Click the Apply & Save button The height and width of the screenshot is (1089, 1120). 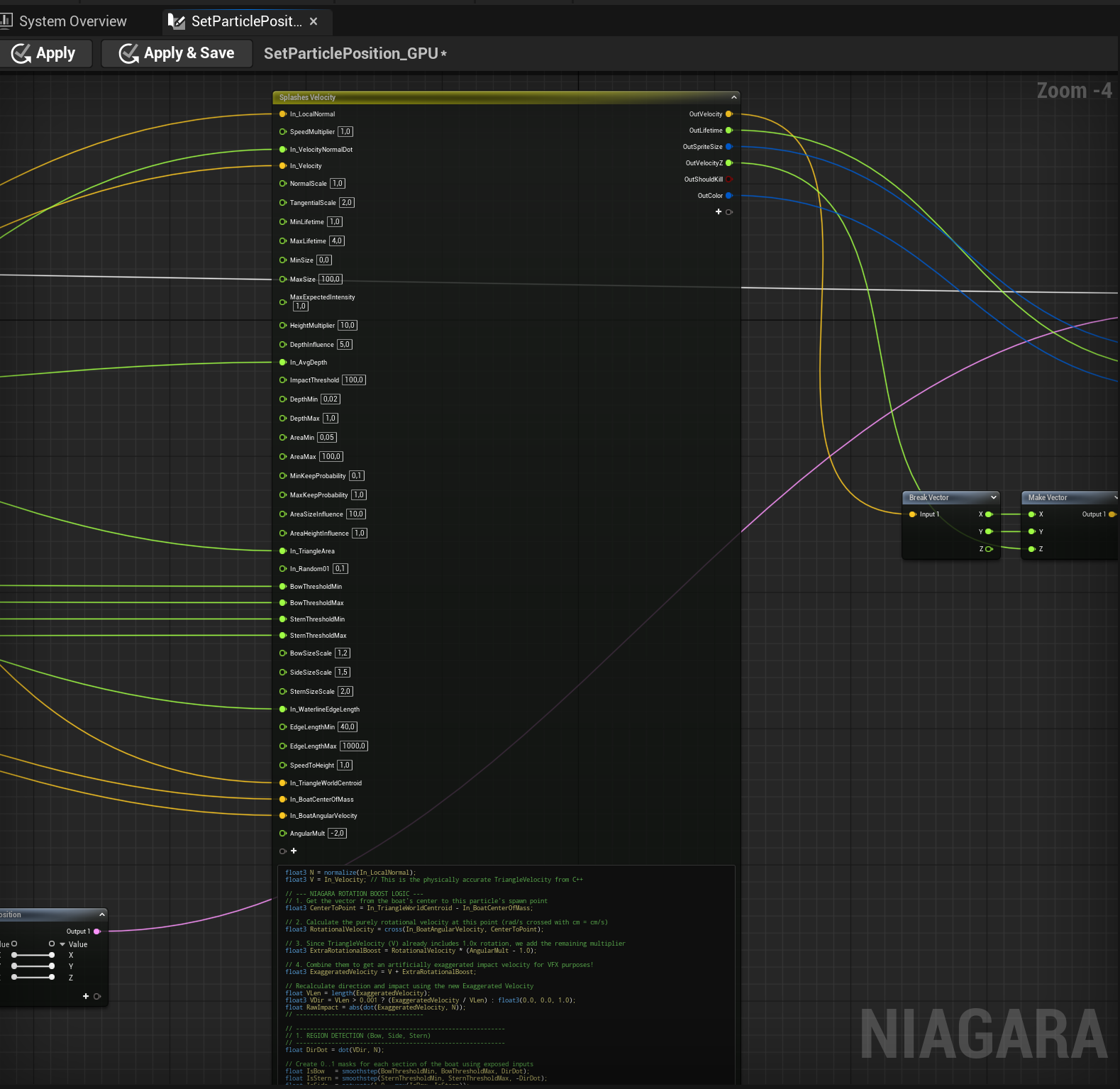(x=177, y=53)
